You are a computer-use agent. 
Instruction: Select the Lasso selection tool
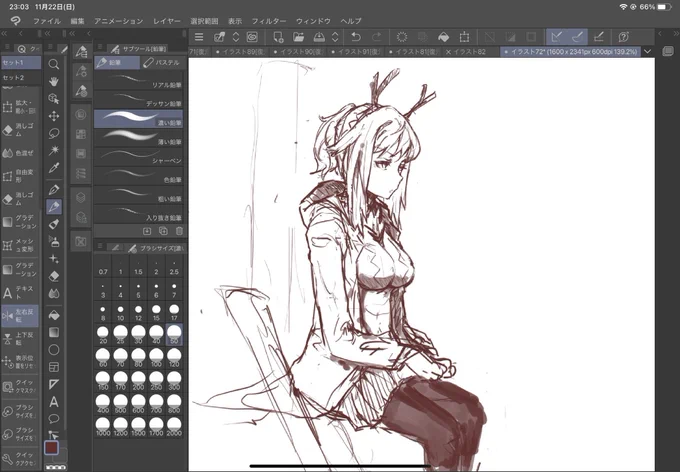coord(54,134)
